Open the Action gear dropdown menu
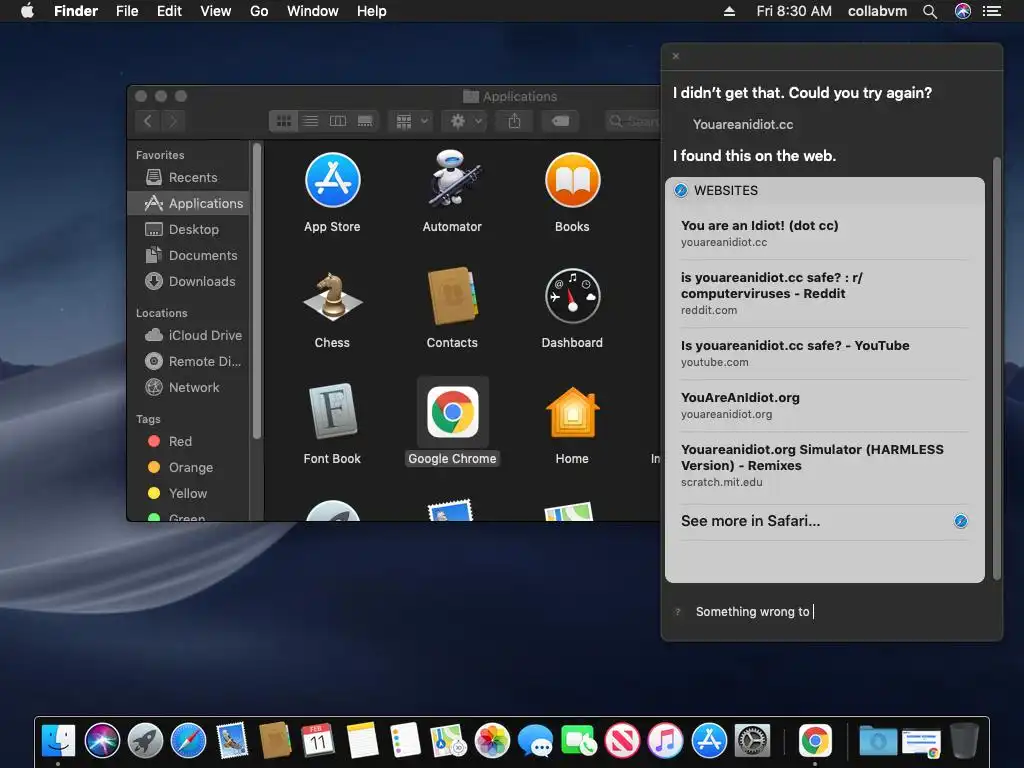This screenshot has height=768, width=1024. coord(464,121)
